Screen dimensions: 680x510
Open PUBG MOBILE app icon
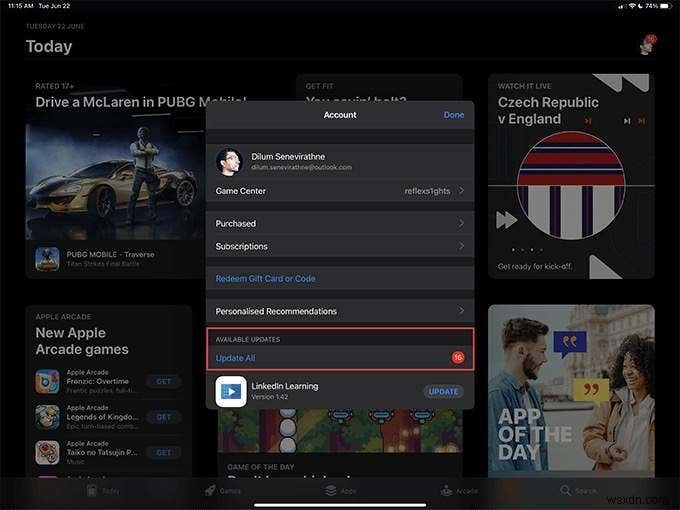pyautogui.click(x=47, y=259)
